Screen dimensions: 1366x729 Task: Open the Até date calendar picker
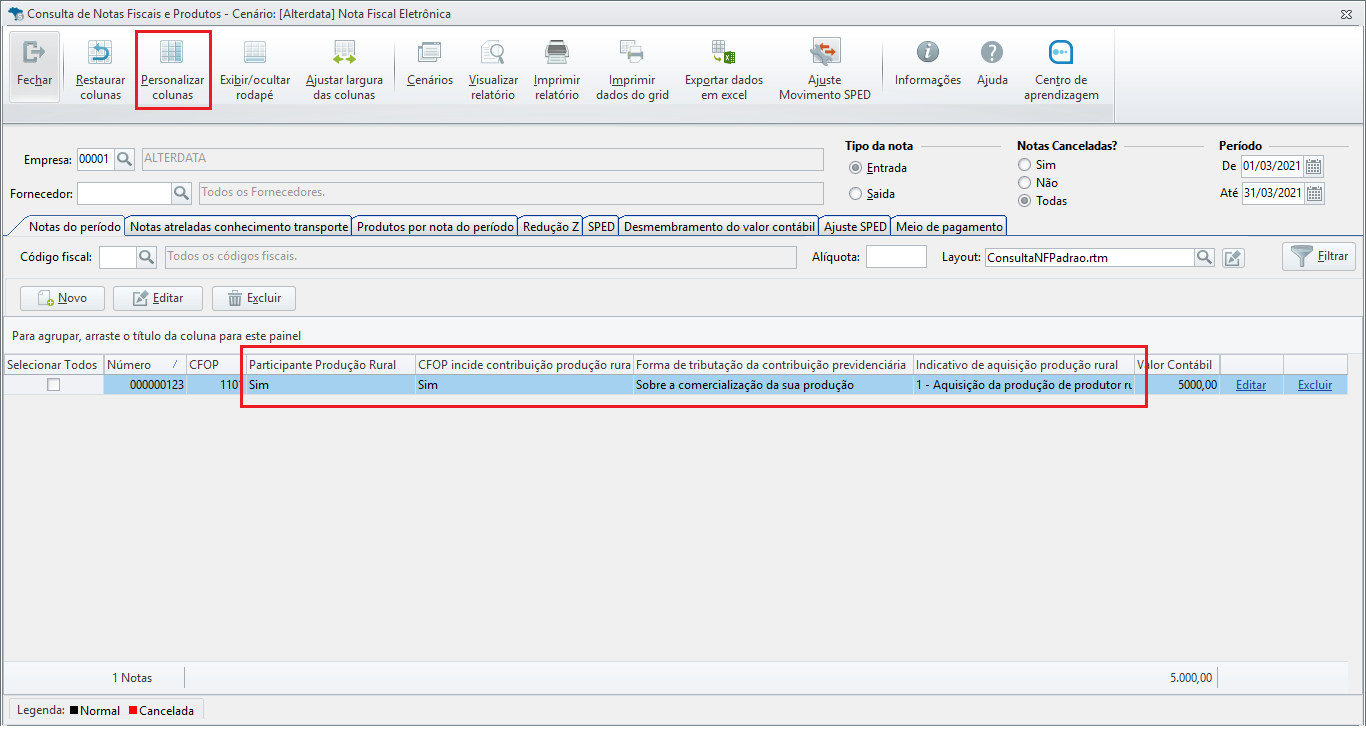pos(1314,194)
